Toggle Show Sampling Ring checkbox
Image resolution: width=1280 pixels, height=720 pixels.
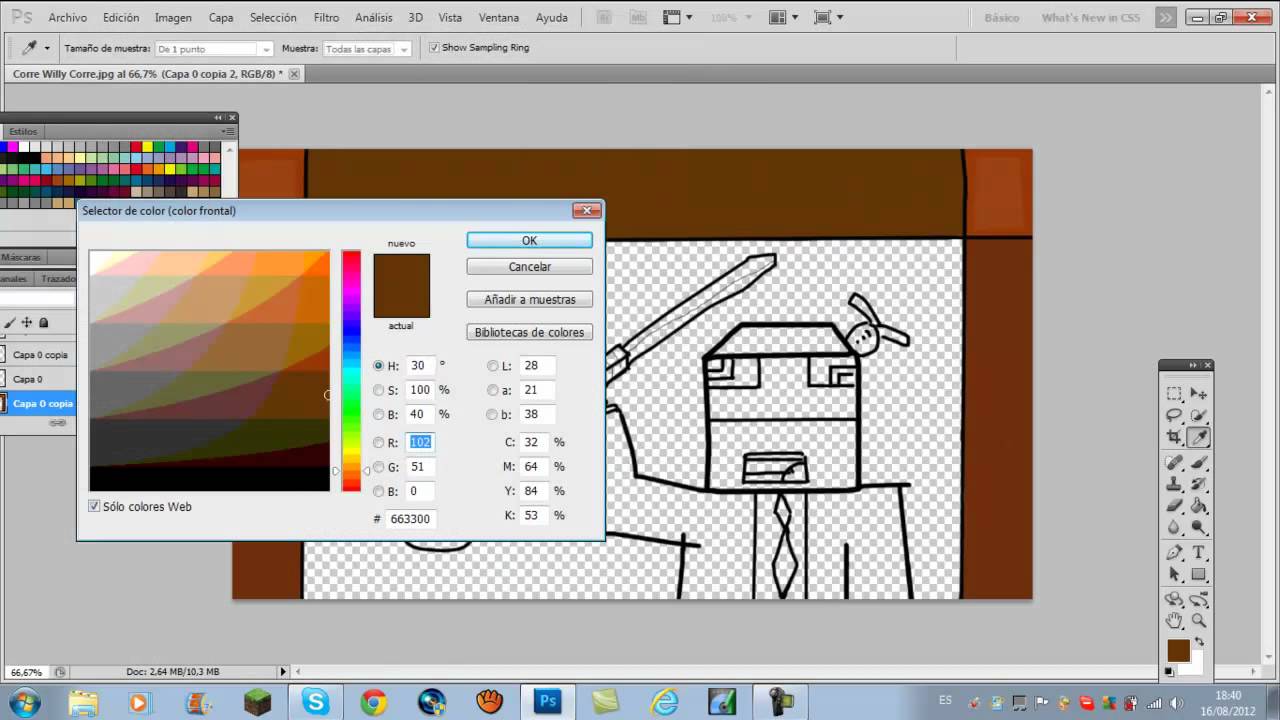click(434, 47)
